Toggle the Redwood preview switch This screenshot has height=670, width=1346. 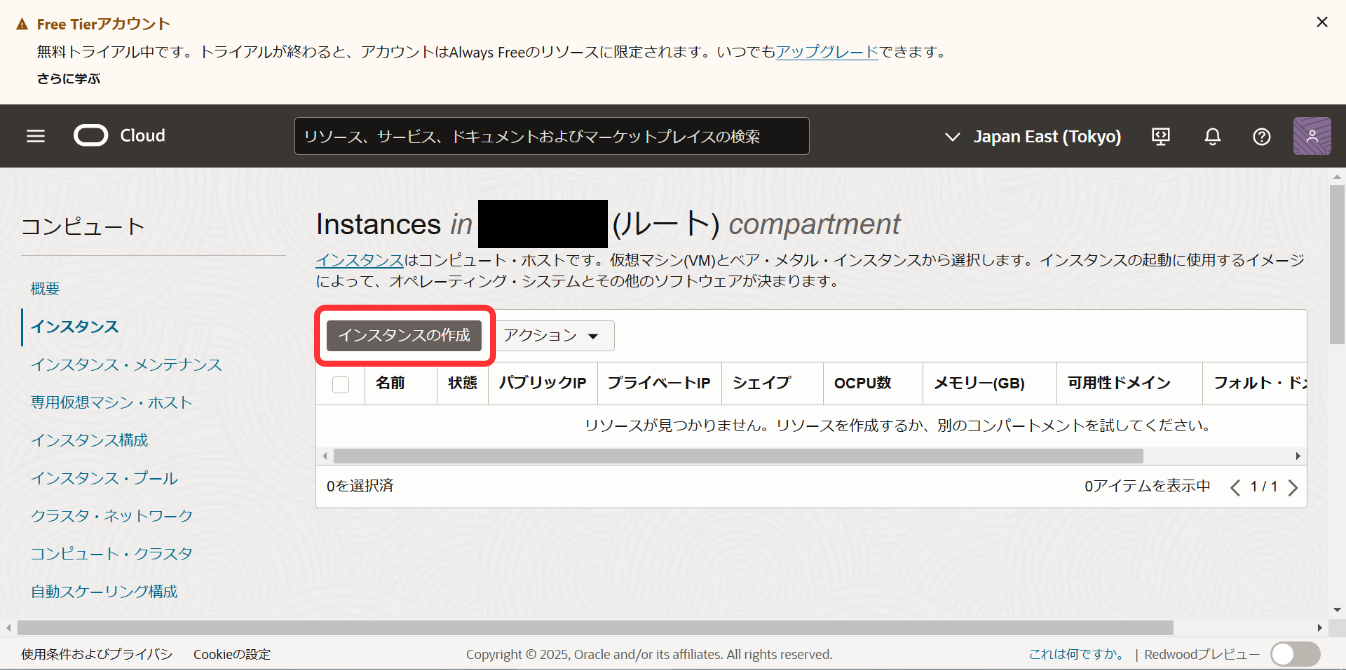[x=1295, y=654]
